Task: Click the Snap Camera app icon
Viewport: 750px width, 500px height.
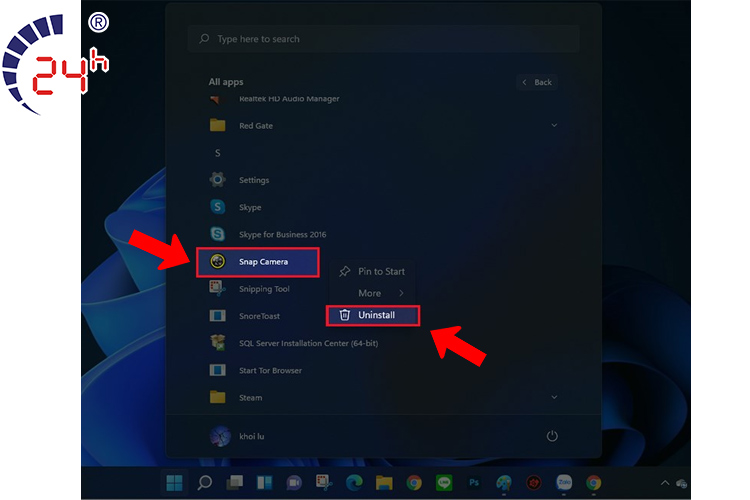Action: pyautogui.click(x=217, y=262)
